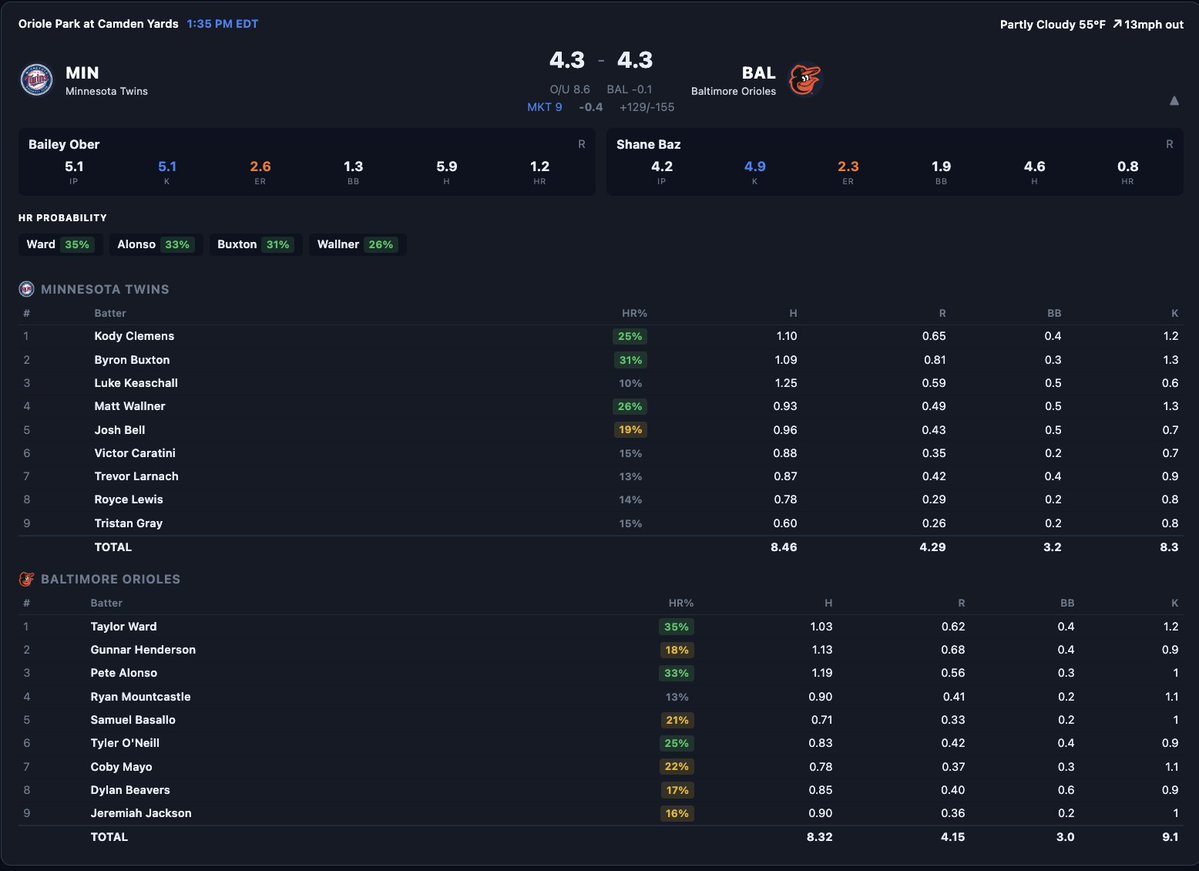Select Royce Lewis batter row
The image size is (1199, 871).
600,499
